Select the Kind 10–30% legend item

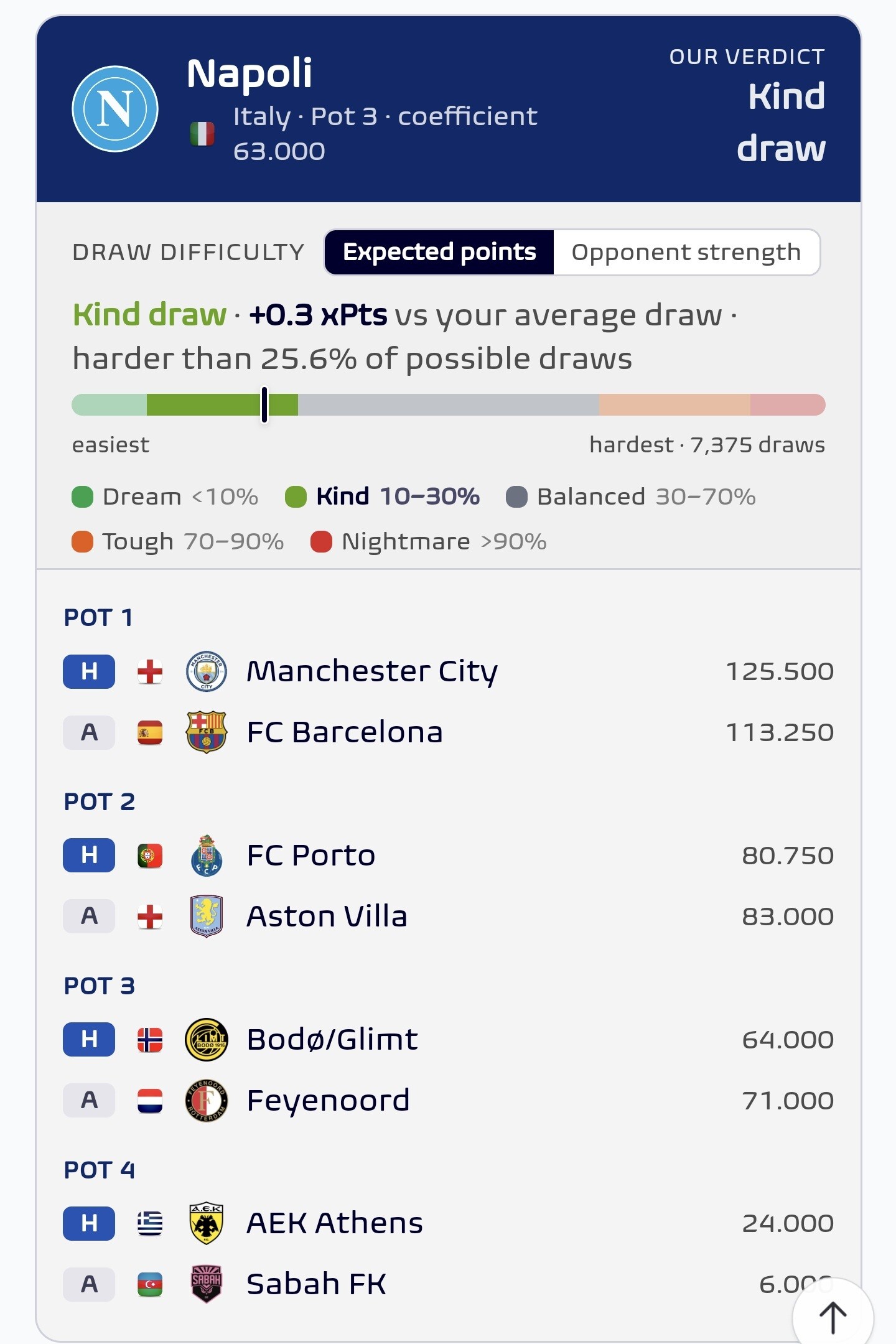[x=382, y=497]
